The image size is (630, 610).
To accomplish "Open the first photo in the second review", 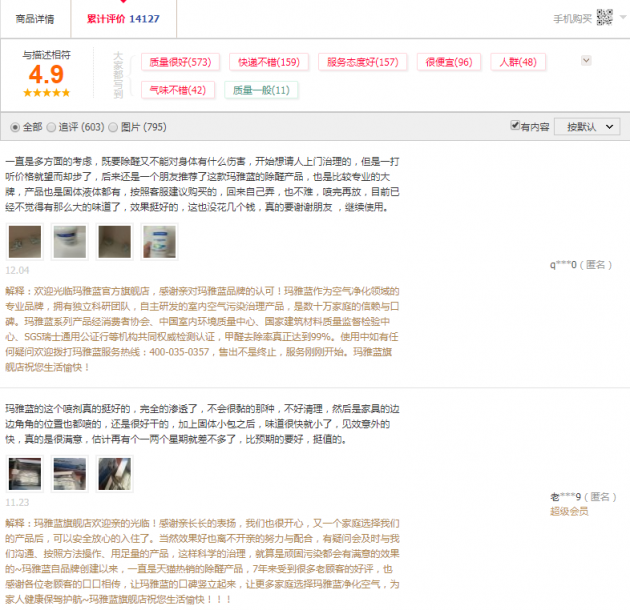I will 23,473.
